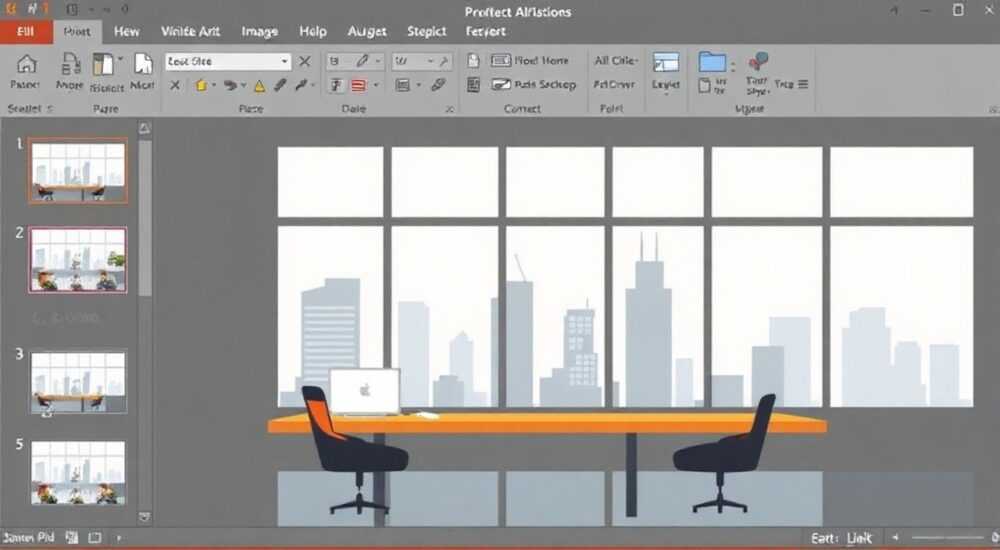Click the More icon in the ribbon
This screenshot has height=550, width=1000.
70,64
